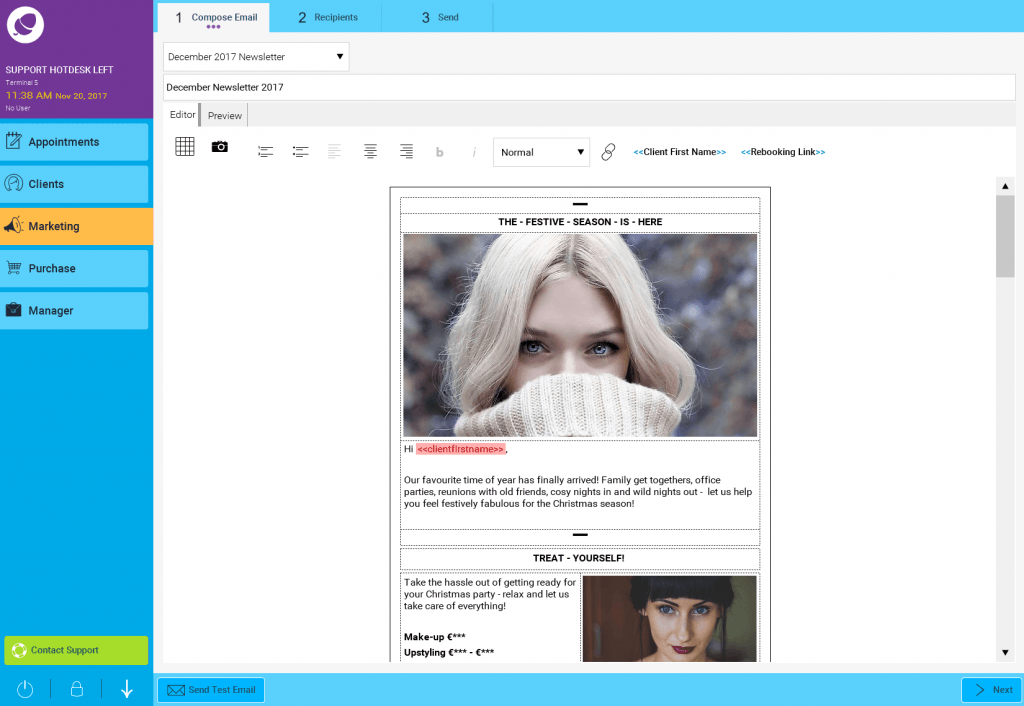The image size is (1024, 706).
Task: Click the lock icon at the bottom left
Action: tap(75, 689)
